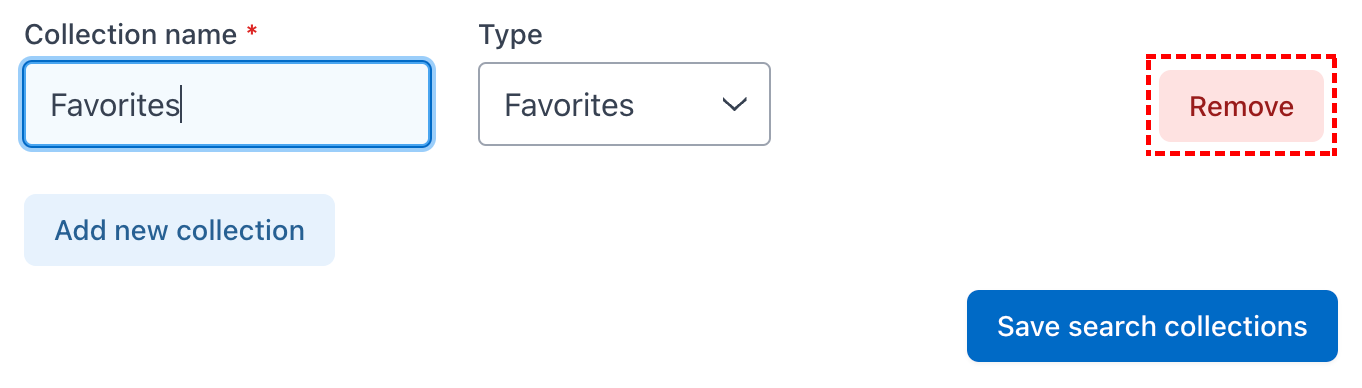
Task: Click the Remove button
Action: coord(1241,106)
